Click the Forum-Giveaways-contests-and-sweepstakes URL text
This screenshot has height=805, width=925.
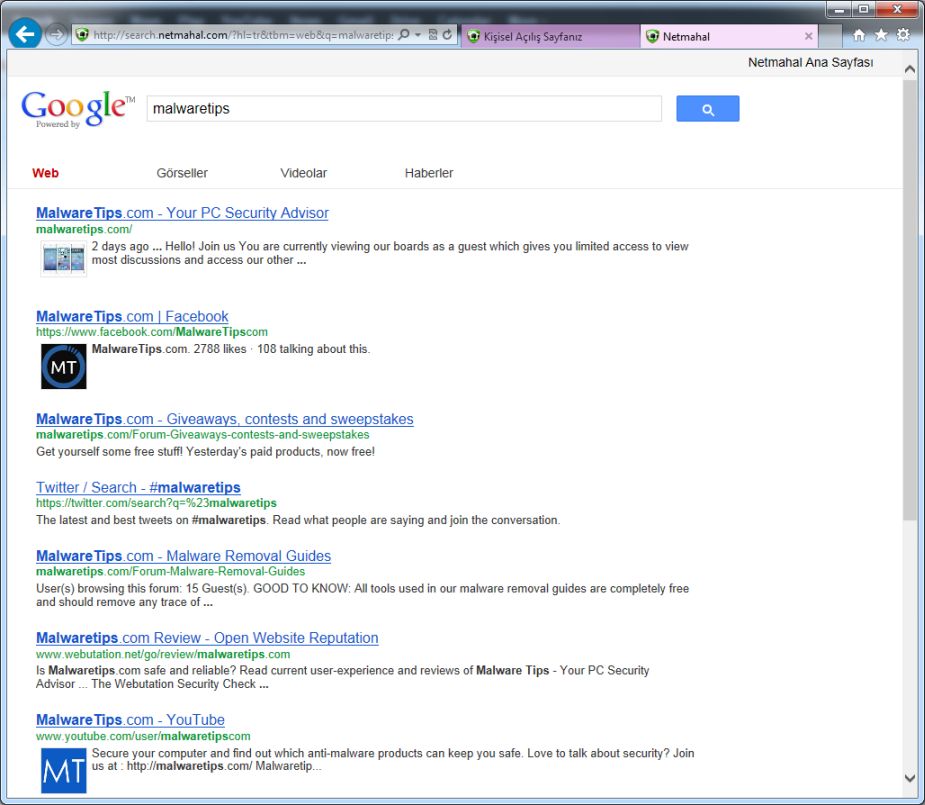point(202,435)
